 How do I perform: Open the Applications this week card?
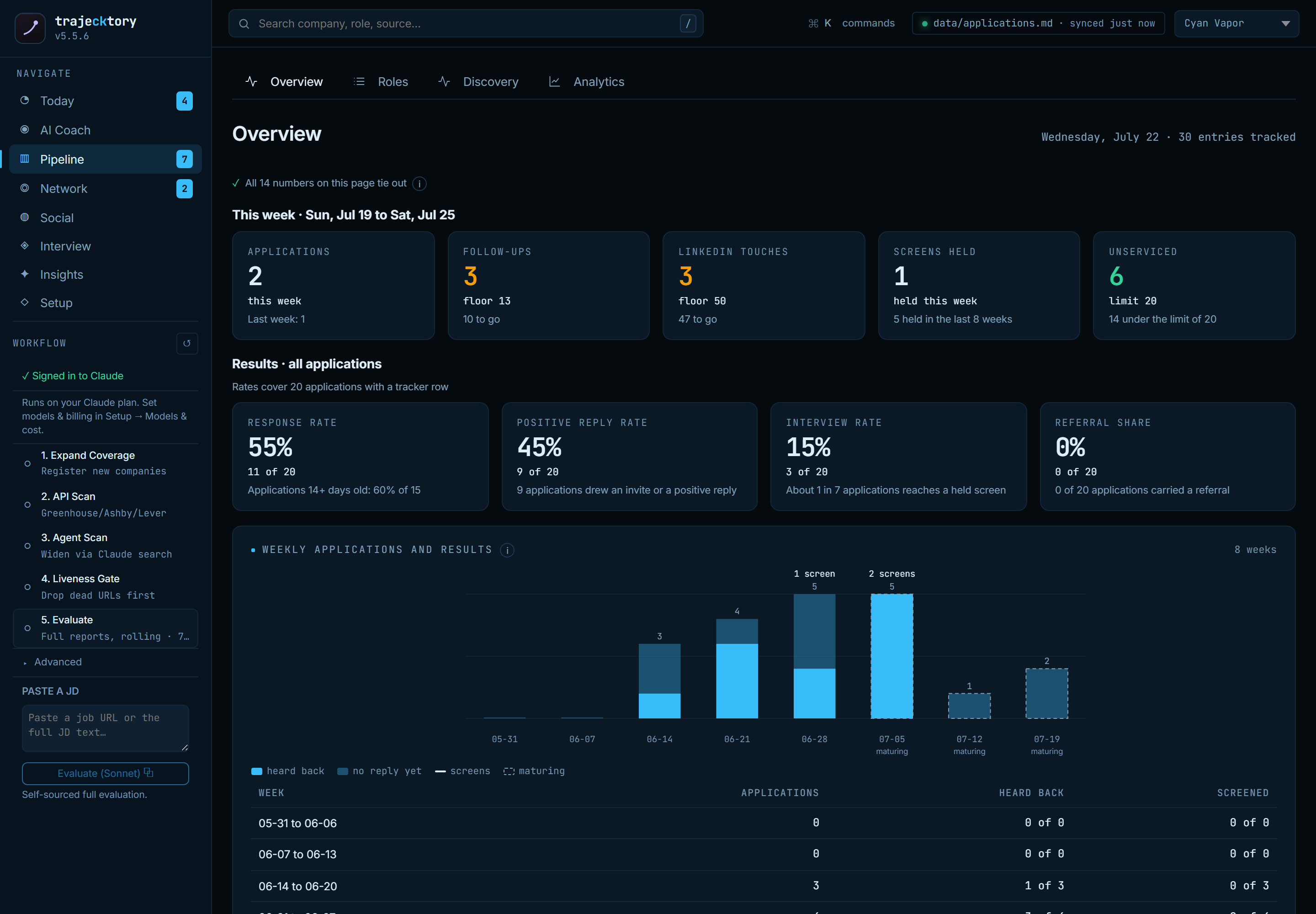pos(333,286)
